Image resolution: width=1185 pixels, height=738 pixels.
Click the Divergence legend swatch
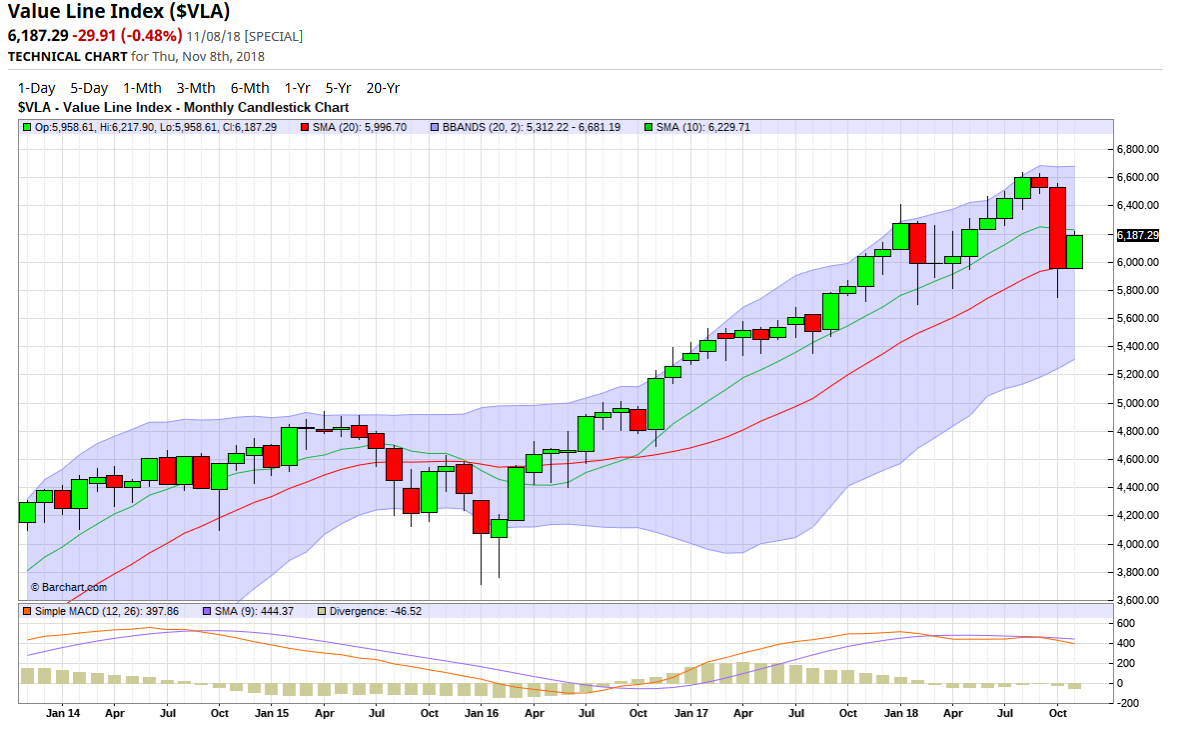pyautogui.click(x=322, y=611)
